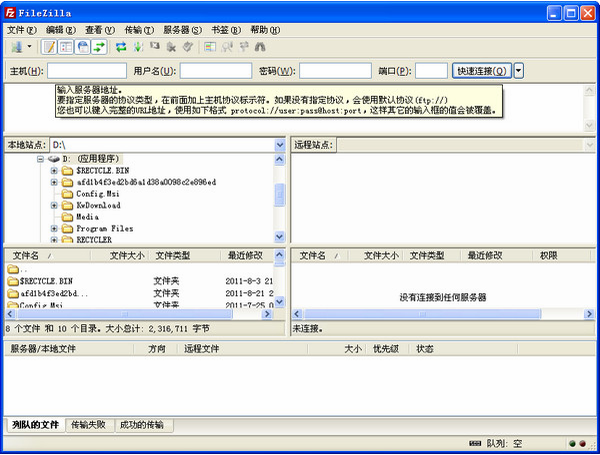Switch to the 成功的传输 tab
This screenshot has width=600, height=455.
(142, 425)
